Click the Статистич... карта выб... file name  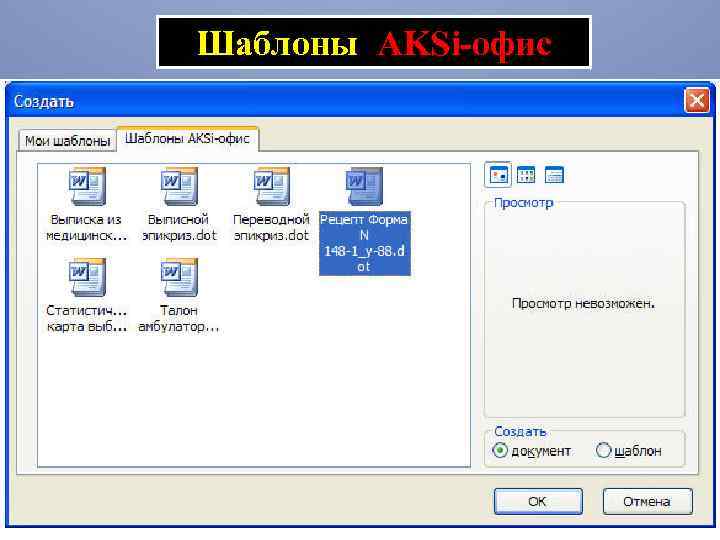point(87,319)
